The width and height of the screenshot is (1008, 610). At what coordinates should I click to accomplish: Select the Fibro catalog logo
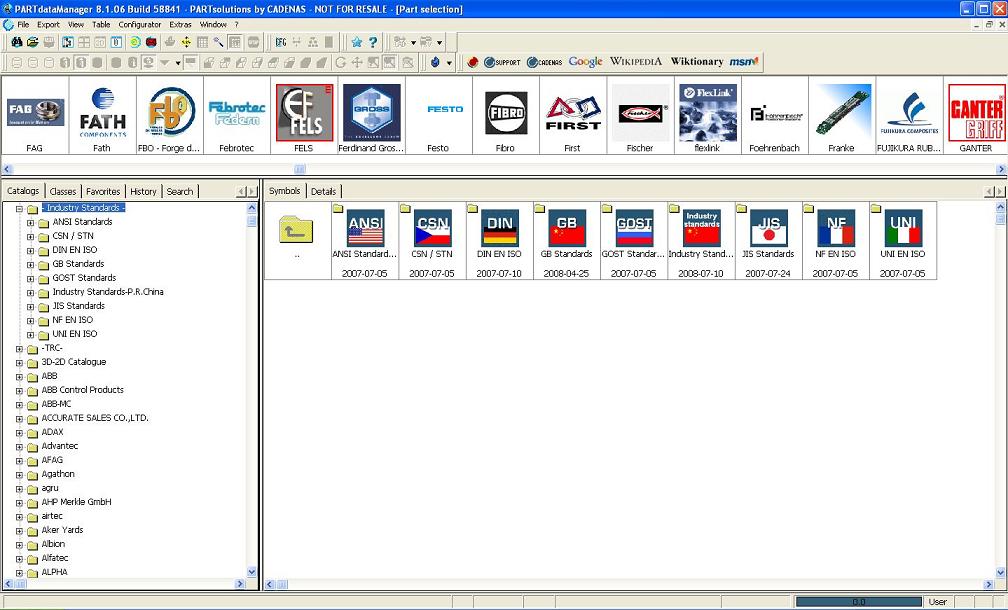[x=506, y=115]
